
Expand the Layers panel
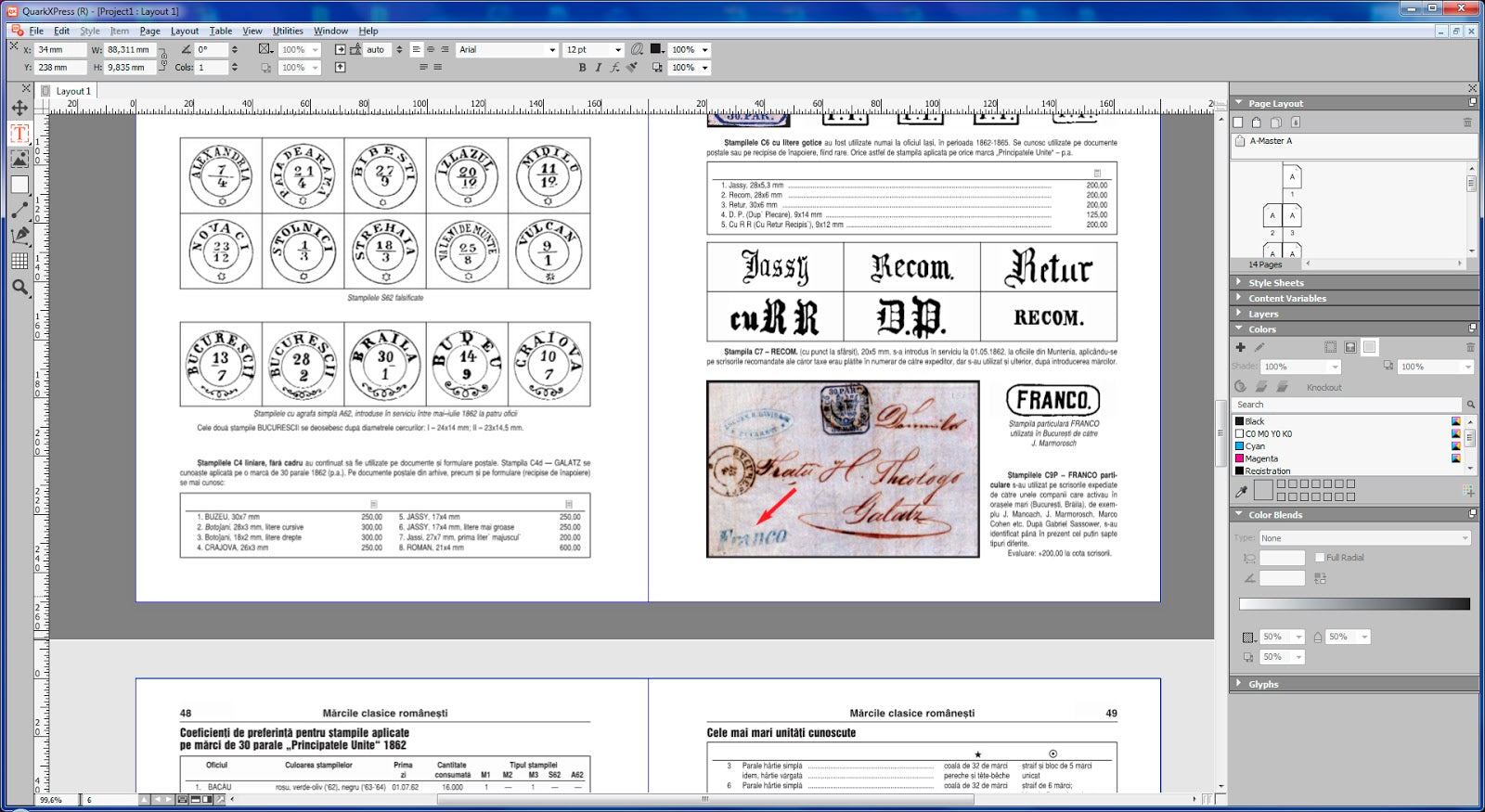pos(1262,314)
